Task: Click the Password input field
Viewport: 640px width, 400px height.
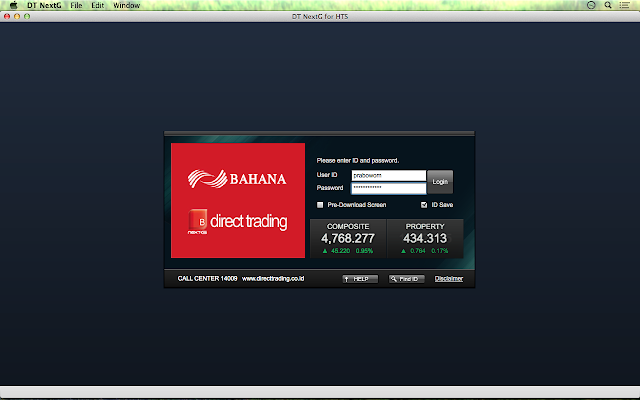Action: pyautogui.click(x=389, y=188)
